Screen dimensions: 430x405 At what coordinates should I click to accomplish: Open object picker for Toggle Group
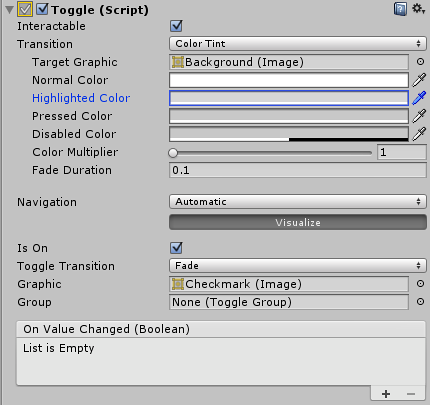tap(420, 302)
